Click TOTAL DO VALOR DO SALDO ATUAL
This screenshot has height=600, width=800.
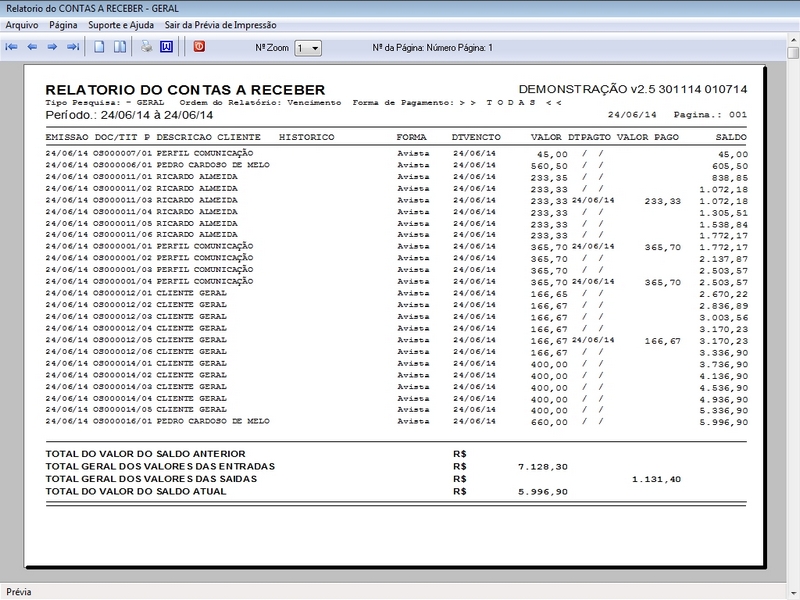[136, 491]
